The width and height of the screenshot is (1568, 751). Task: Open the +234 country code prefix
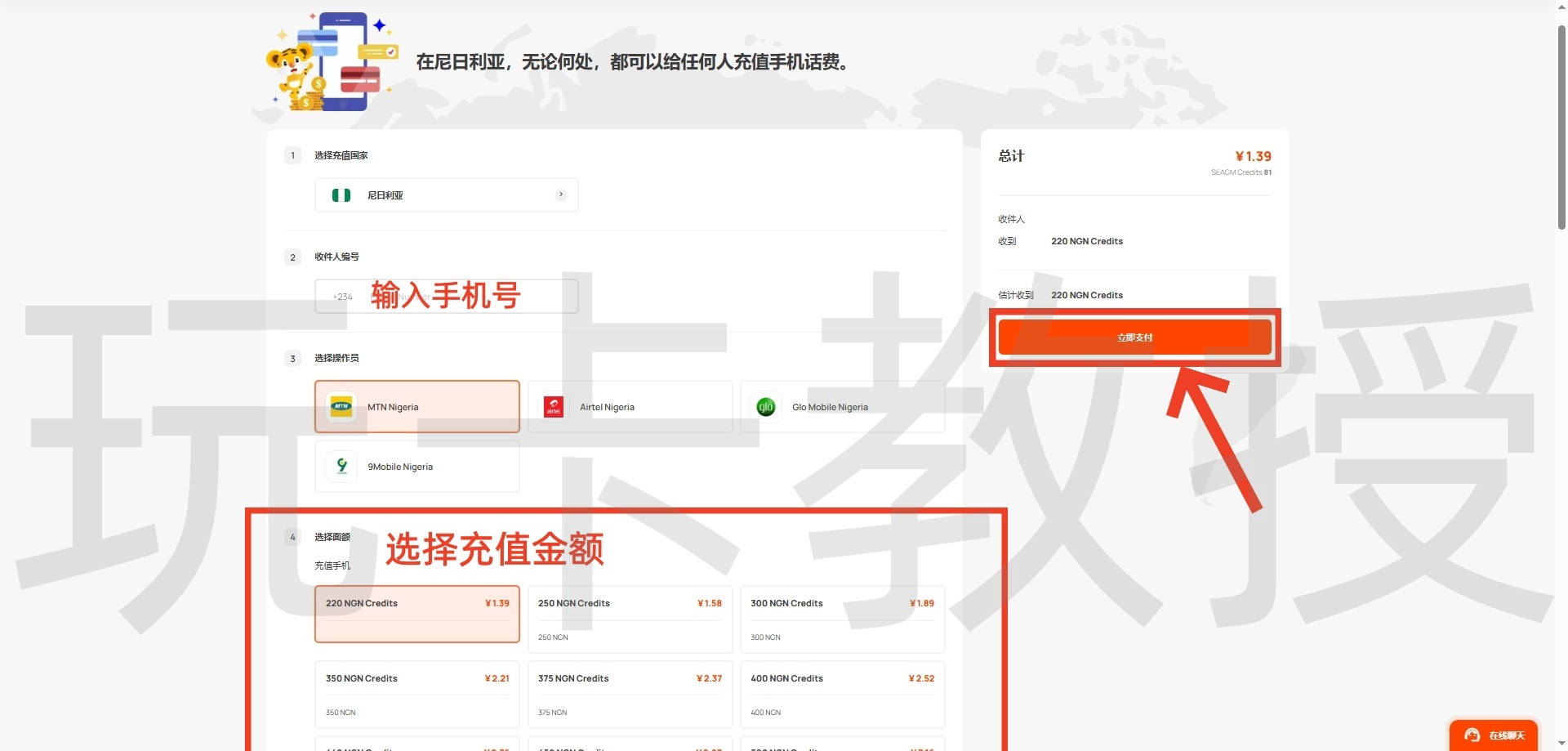coord(342,296)
